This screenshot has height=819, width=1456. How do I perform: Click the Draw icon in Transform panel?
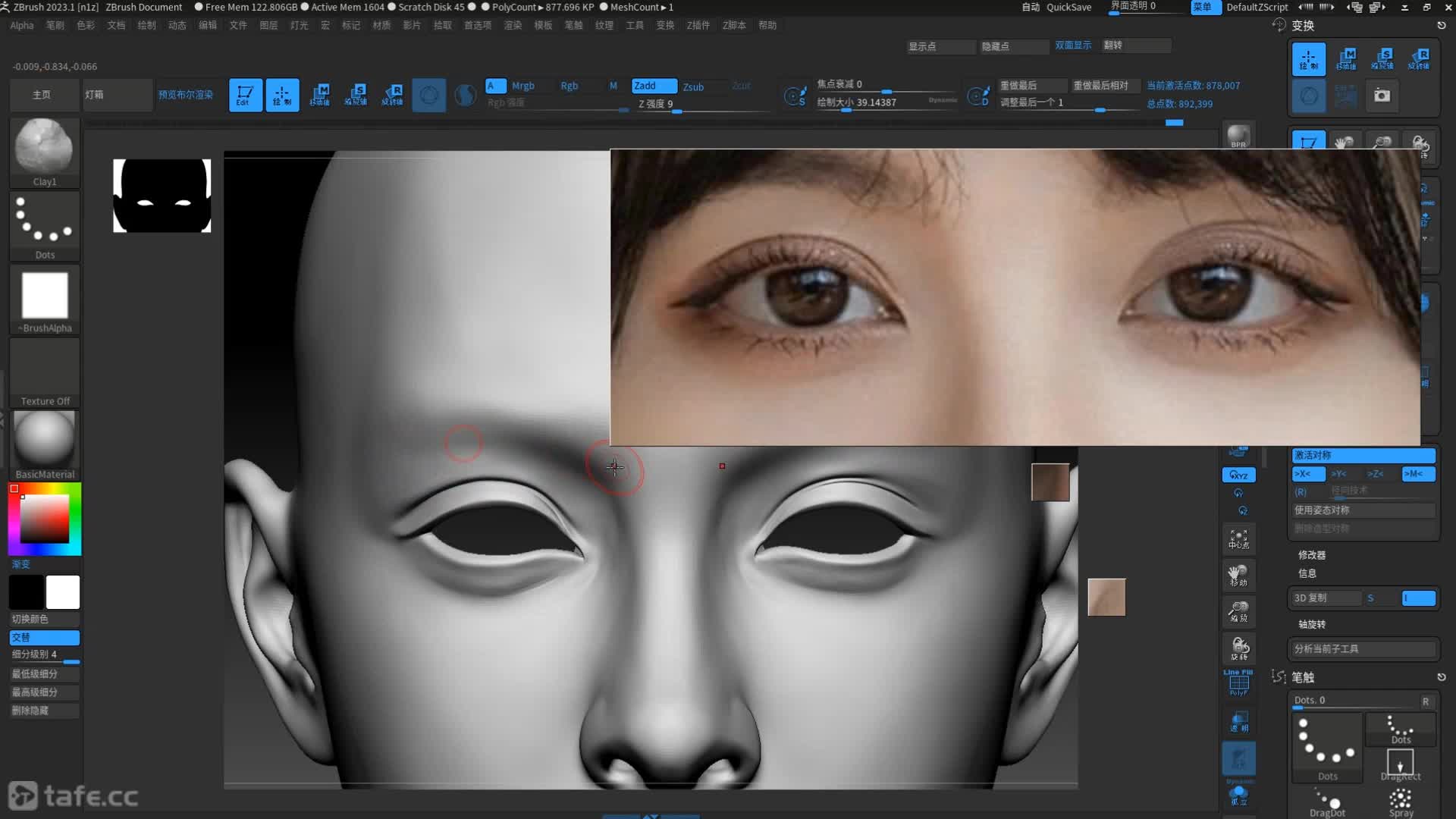click(x=1309, y=59)
